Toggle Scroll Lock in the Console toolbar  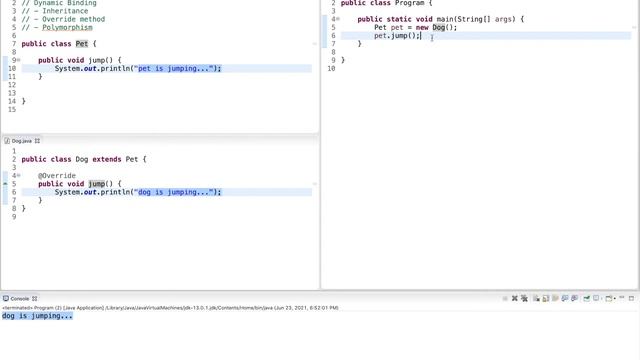tap(546, 298)
